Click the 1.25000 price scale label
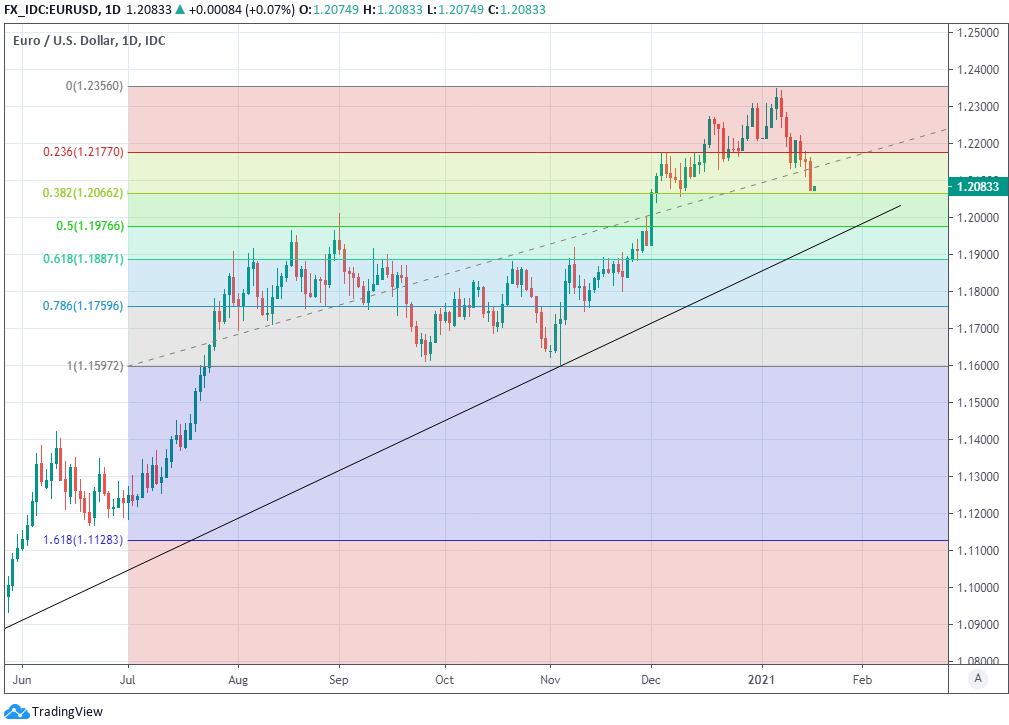The width and height of the screenshot is (1009, 725). pyautogui.click(x=977, y=33)
